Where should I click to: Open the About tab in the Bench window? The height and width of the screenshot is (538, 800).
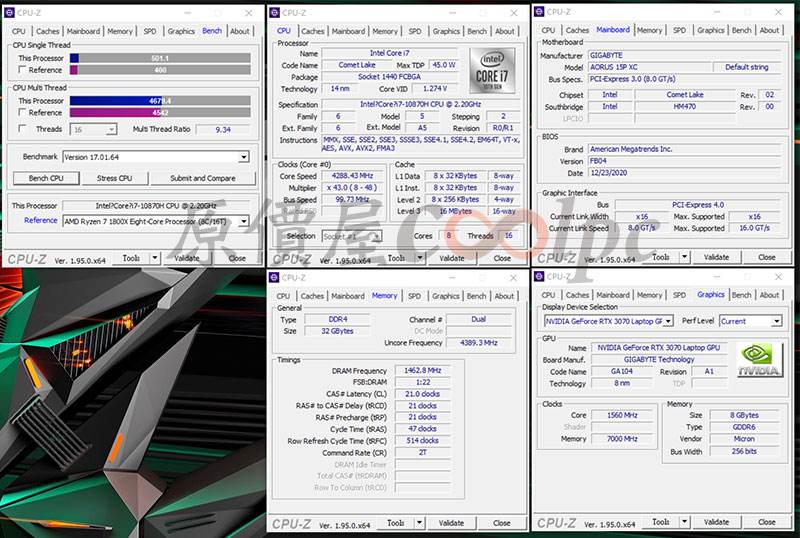(240, 31)
